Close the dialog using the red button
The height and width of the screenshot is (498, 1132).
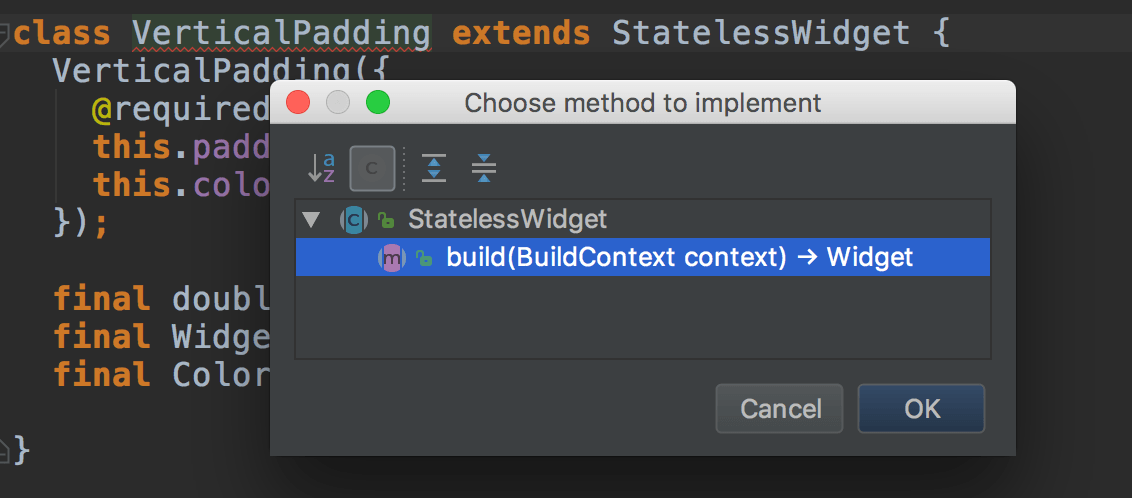pyautogui.click(x=298, y=102)
